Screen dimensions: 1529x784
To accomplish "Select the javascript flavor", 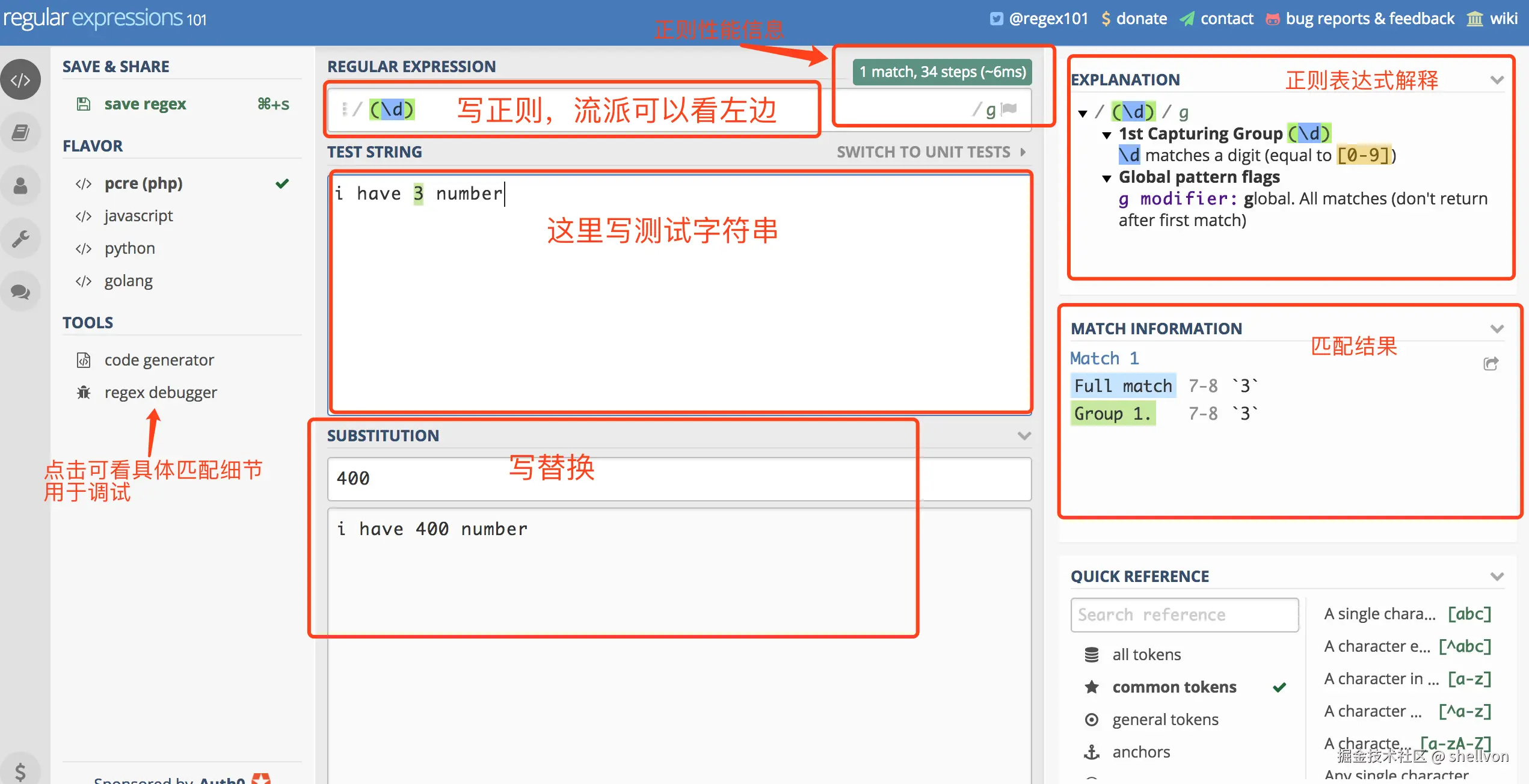I will [x=138, y=215].
